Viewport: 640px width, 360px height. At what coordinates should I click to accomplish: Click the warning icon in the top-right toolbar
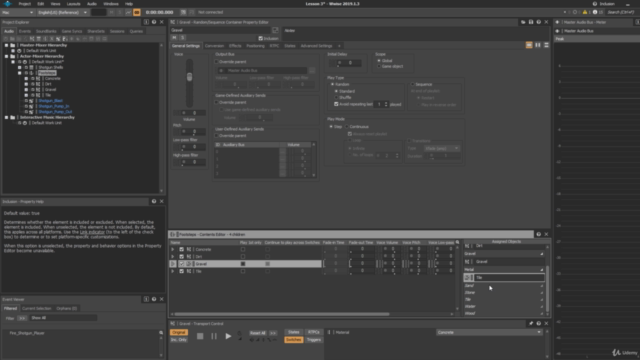[585, 12]
